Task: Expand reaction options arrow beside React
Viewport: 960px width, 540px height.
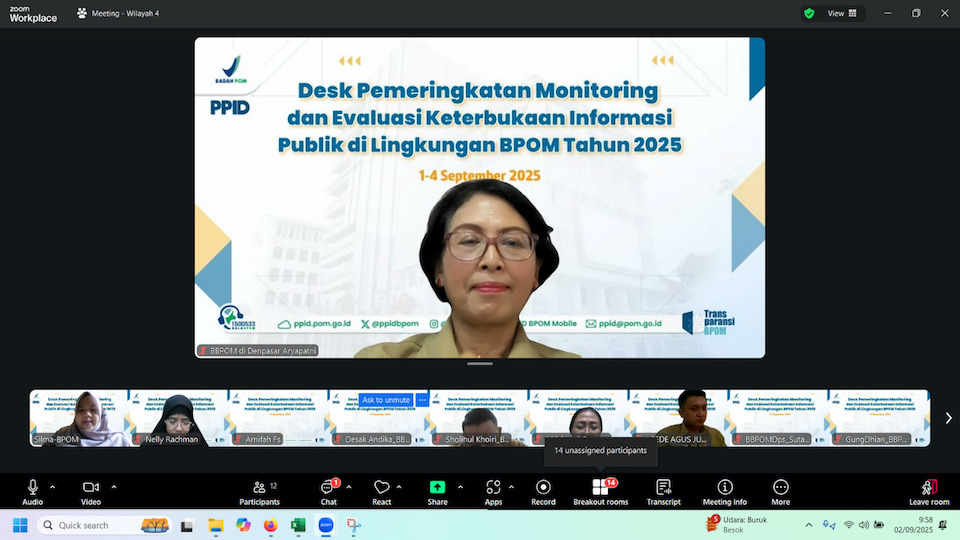Action: 399,487
